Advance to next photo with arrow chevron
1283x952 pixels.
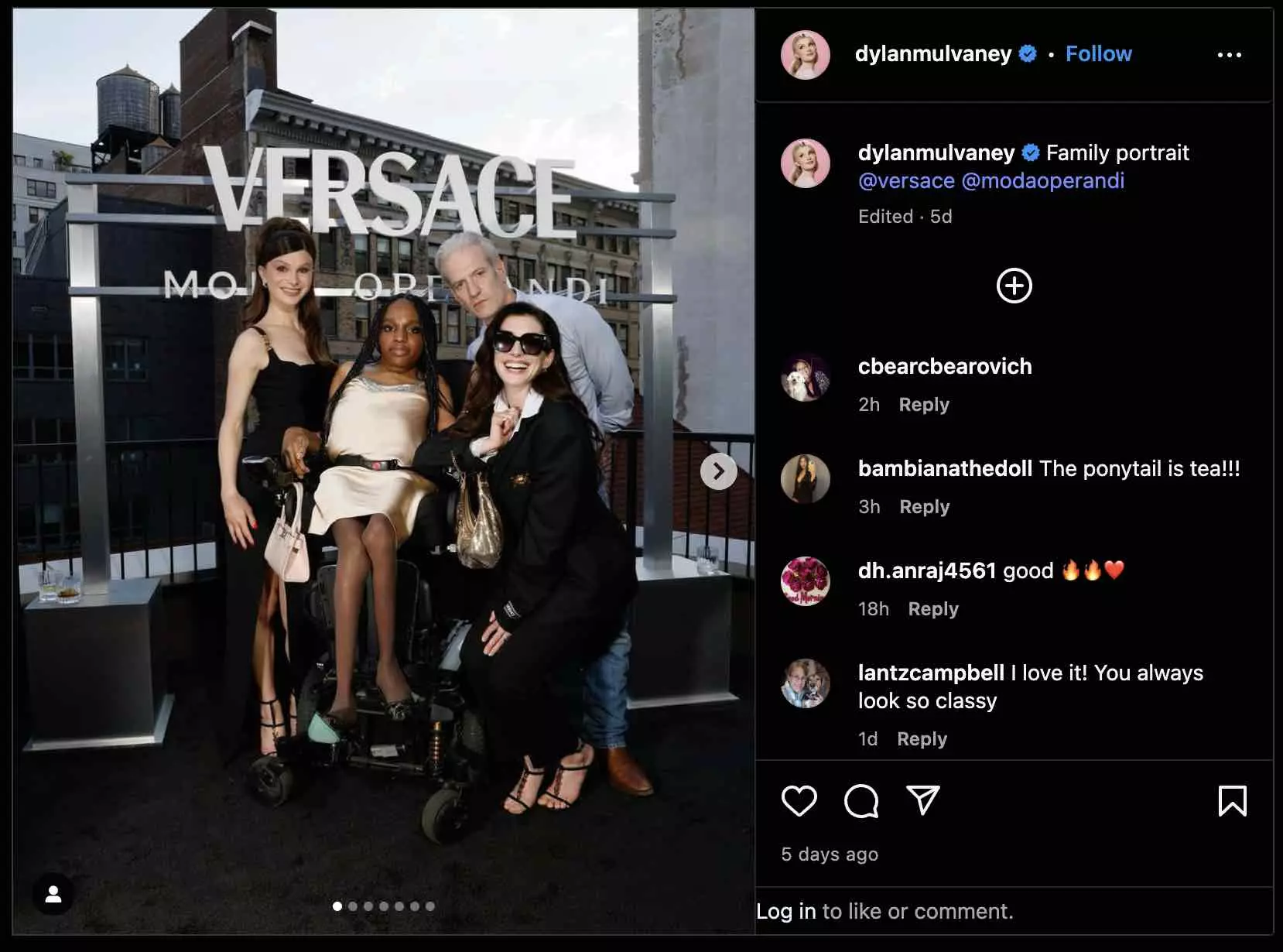718,471
